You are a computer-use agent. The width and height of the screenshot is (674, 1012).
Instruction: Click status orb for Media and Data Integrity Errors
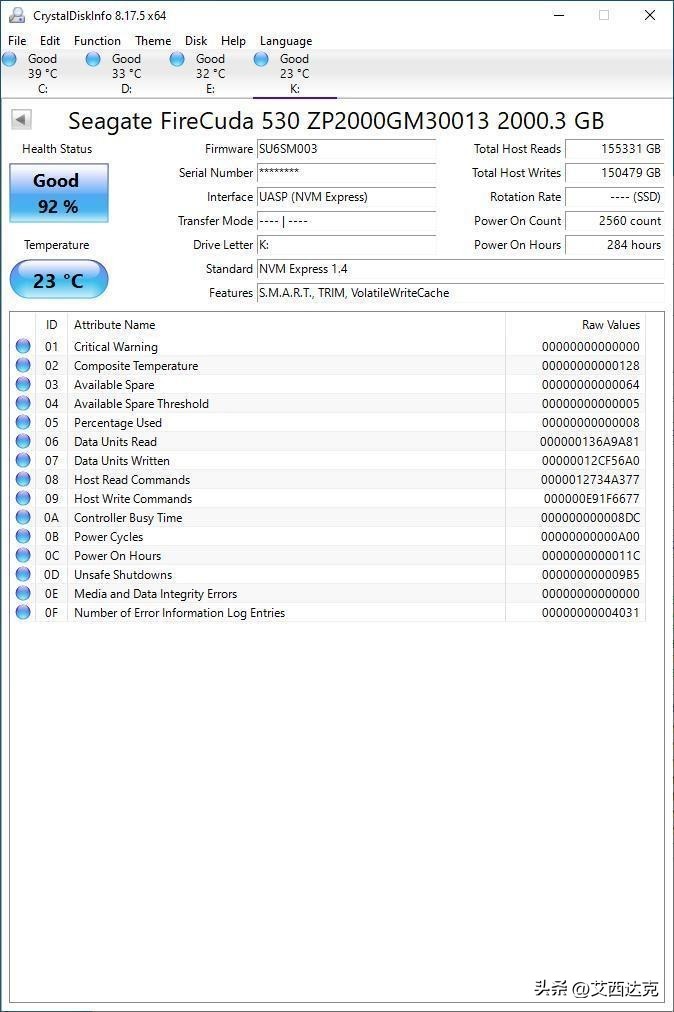23,594
